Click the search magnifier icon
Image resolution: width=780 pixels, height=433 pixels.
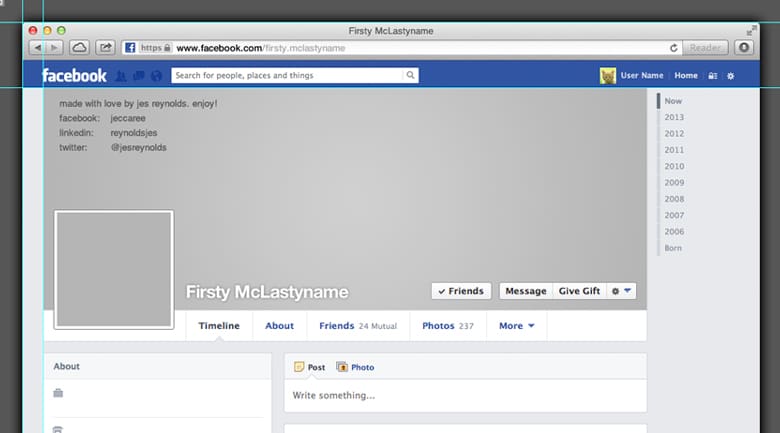tap(410, 76)
